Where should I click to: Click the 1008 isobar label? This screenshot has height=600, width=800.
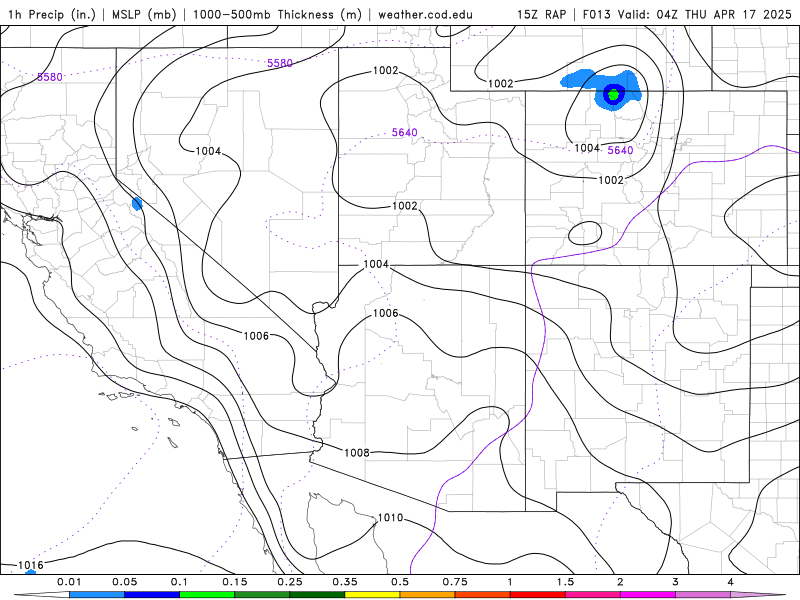tap(357, 453)
